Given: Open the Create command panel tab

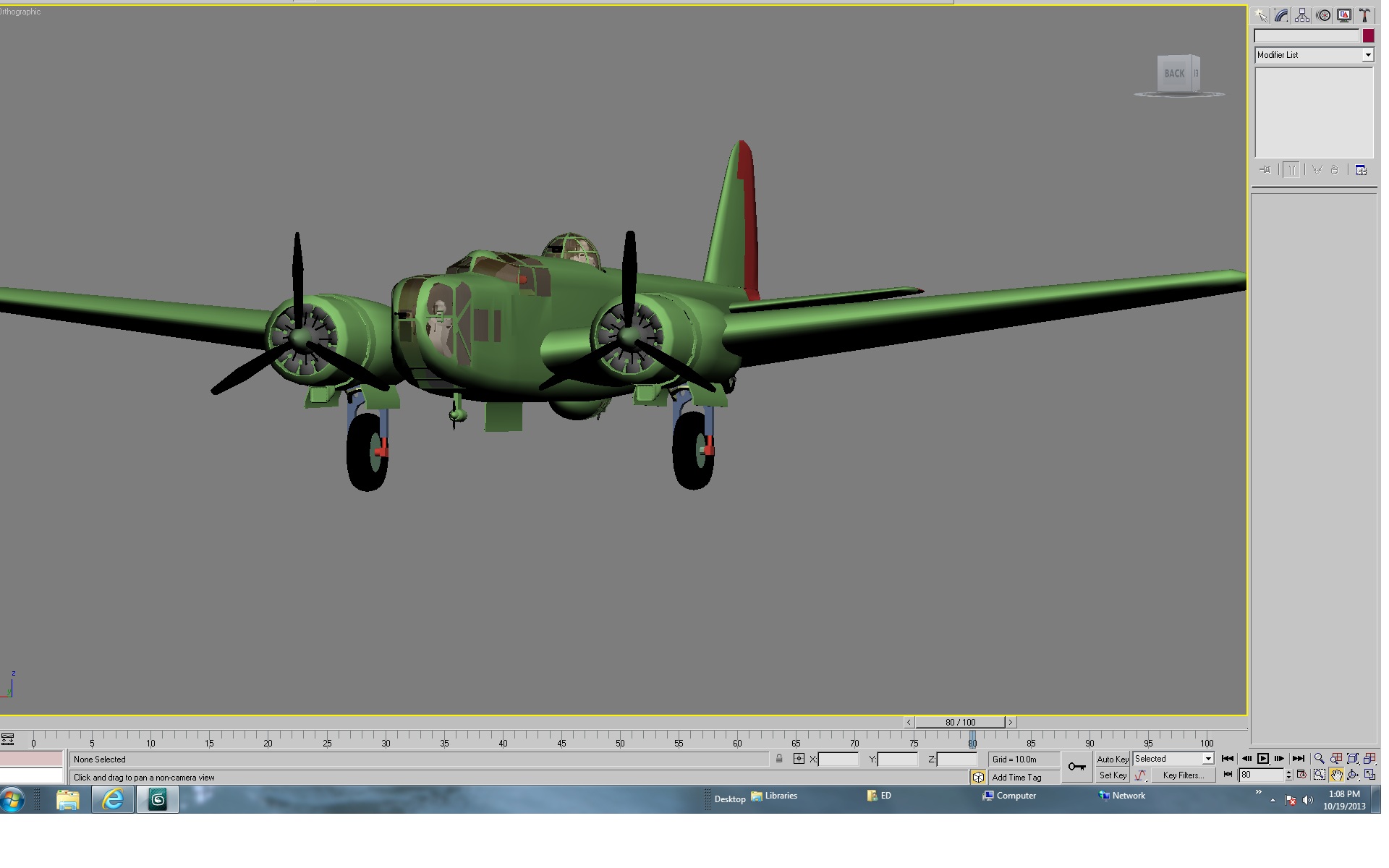Looking at the screenshot, I should 1261,15.
